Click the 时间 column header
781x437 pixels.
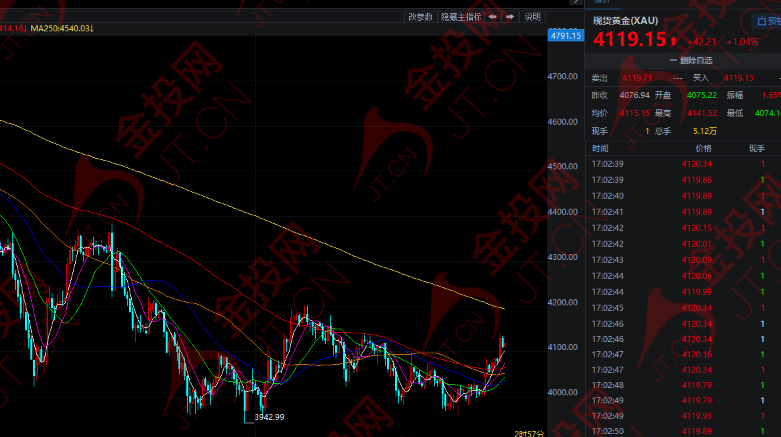tap(600, 148)
